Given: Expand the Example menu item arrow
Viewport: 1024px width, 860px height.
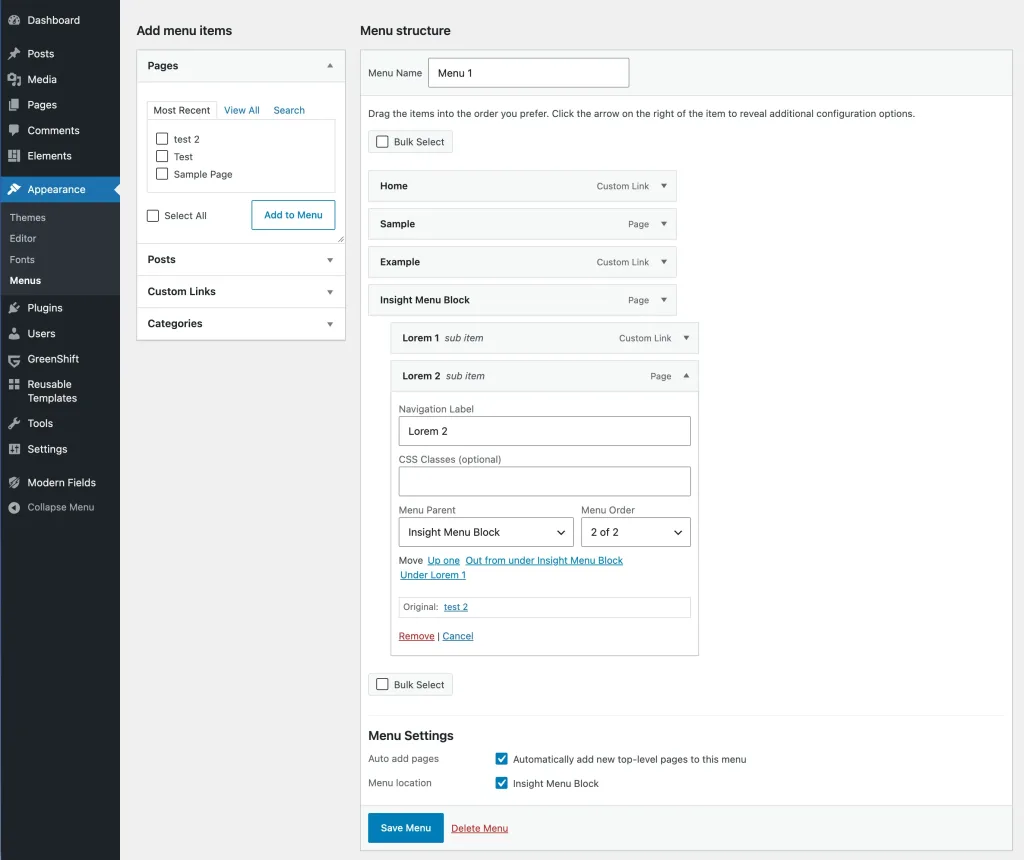Looking at the screenshot, I should (x=664, y=262).
